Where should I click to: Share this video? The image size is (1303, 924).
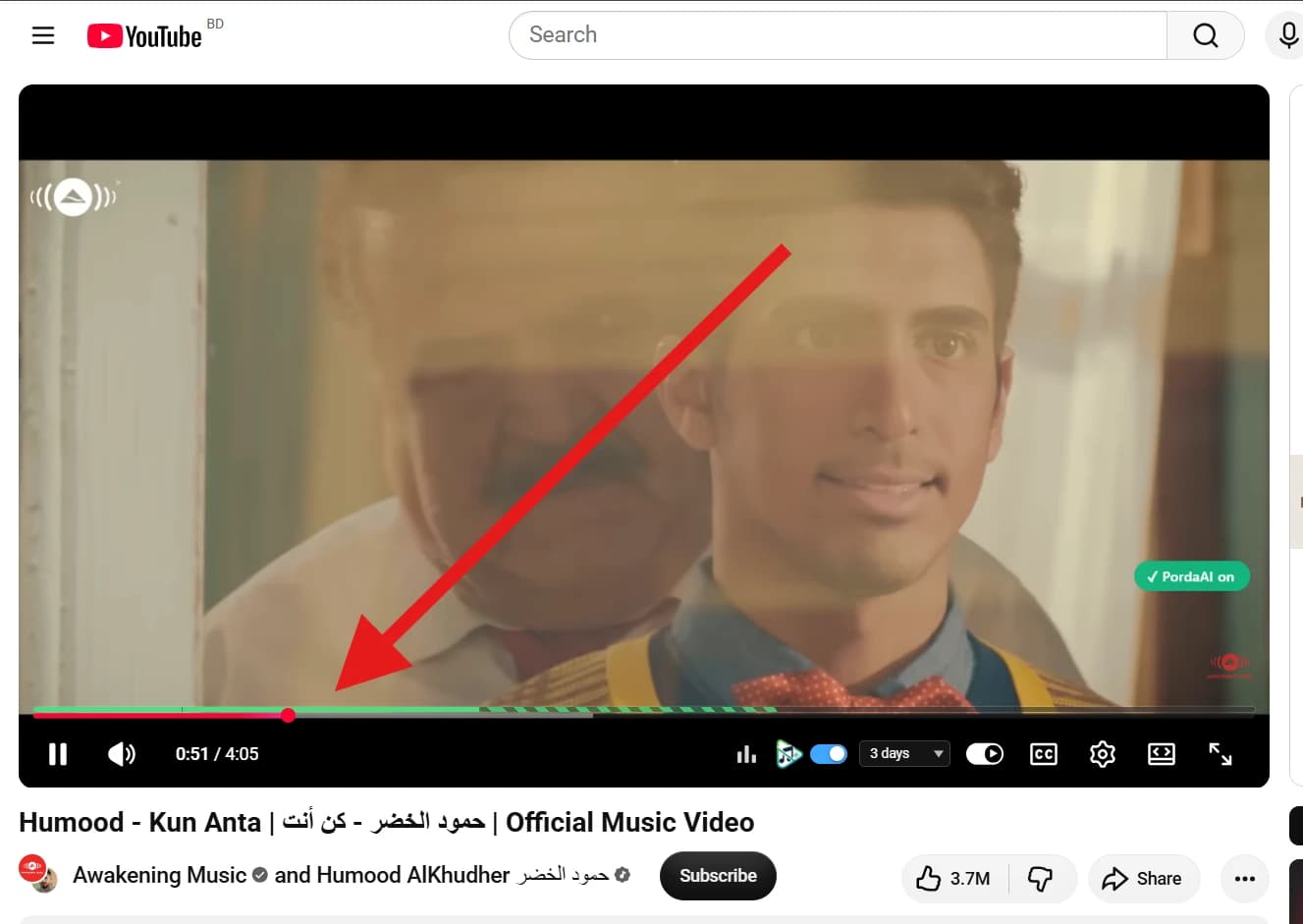pyautogui.click(x=1144, y=879)
